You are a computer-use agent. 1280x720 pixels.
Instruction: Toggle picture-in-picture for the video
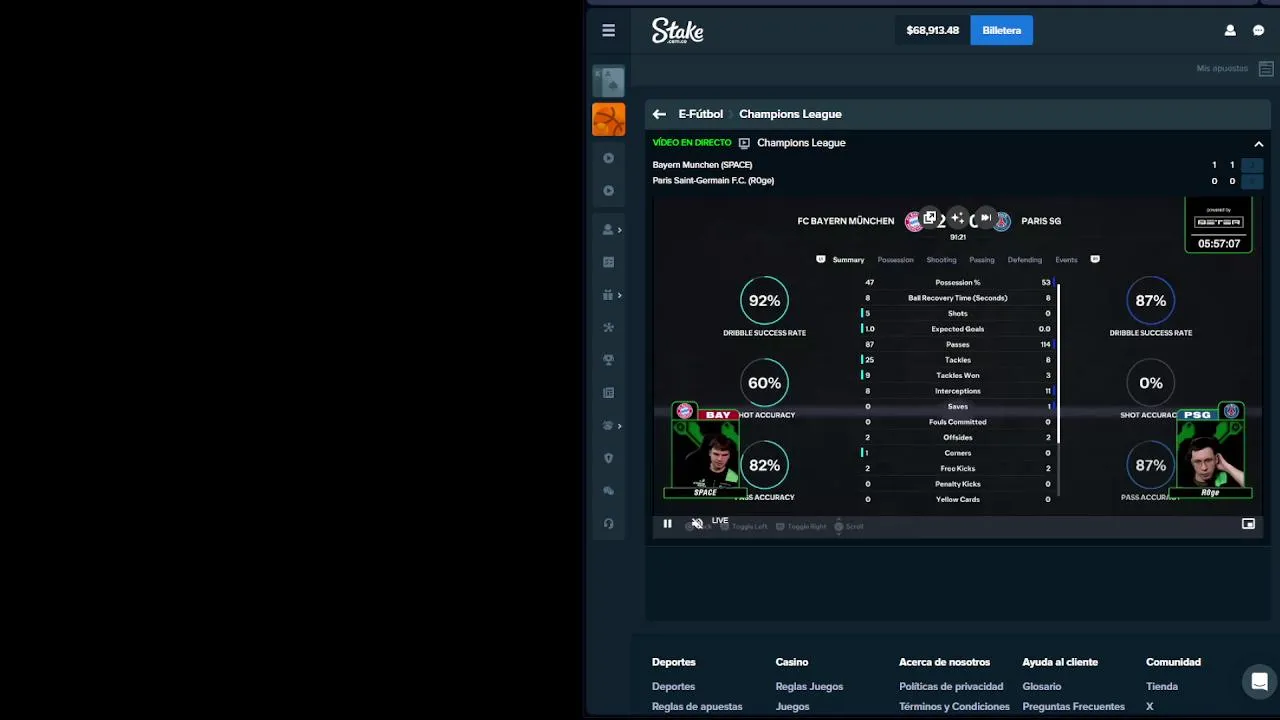click(x=1248, y=524)
